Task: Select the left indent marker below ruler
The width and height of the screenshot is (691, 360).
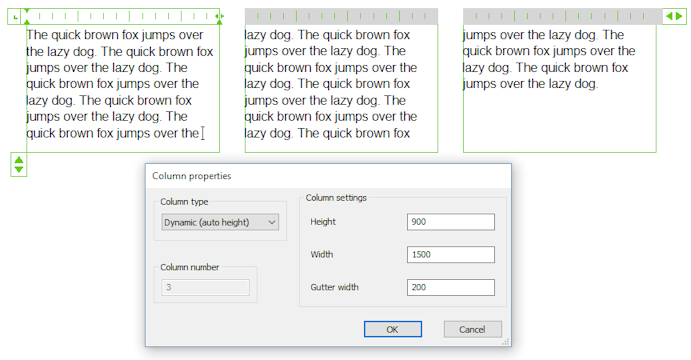Action: tap(27, 22)
